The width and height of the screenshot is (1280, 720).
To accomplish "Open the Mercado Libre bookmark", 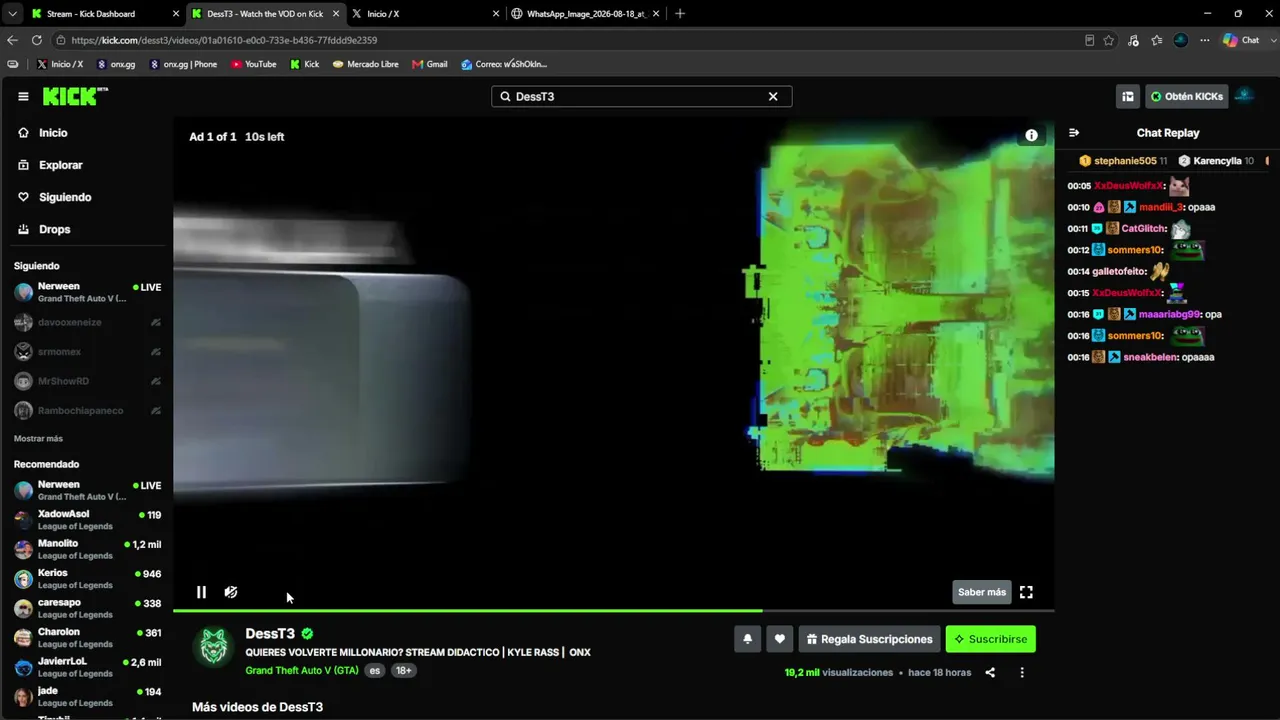I will [366, 64].
